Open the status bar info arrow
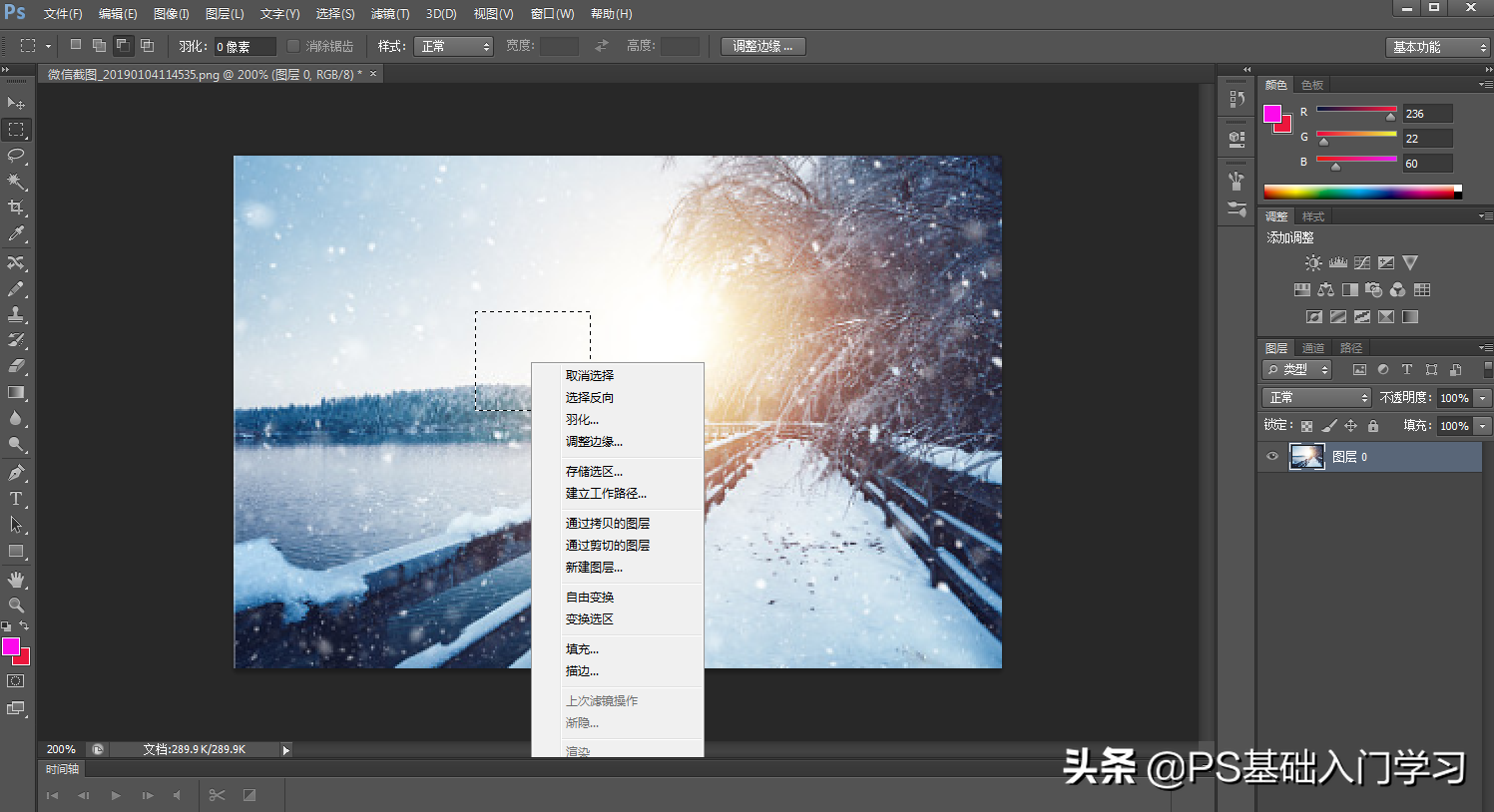 (x=285, y=750)
